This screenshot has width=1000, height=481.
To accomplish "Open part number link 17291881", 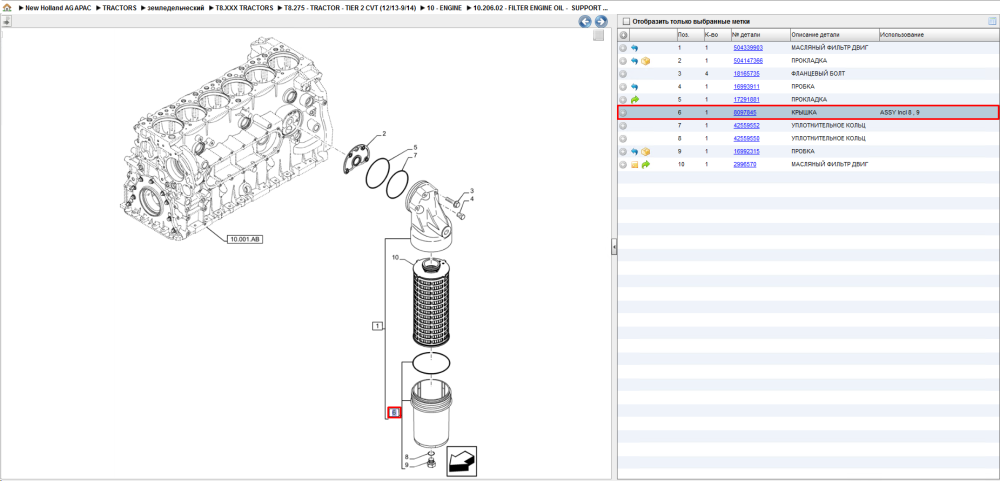I will tap(746, 100).
